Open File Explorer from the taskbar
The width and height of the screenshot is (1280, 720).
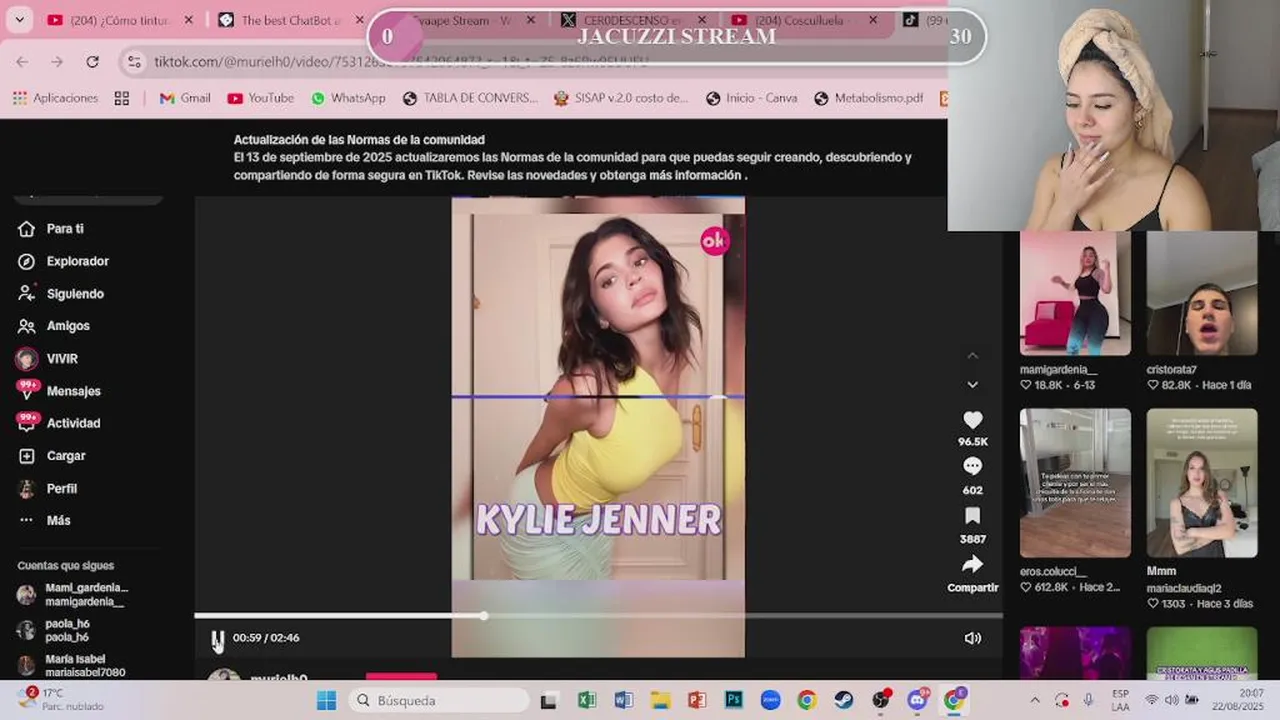660,700
